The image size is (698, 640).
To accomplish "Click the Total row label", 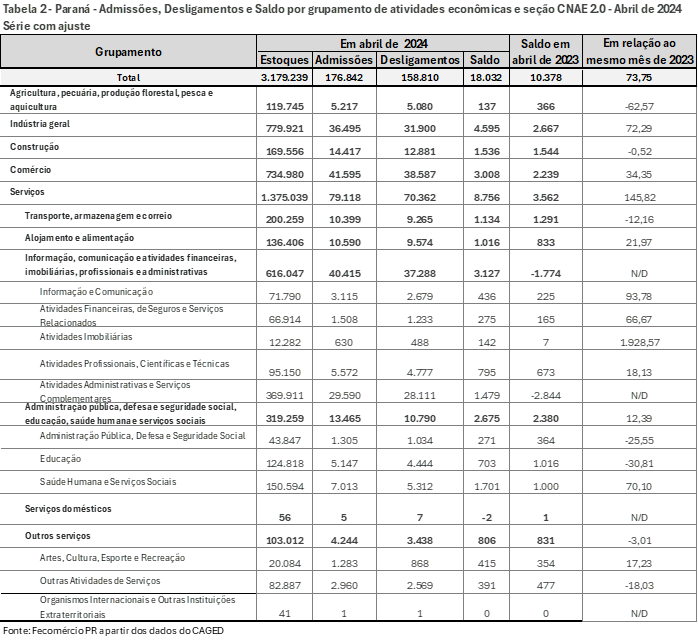I will point(128,77).
